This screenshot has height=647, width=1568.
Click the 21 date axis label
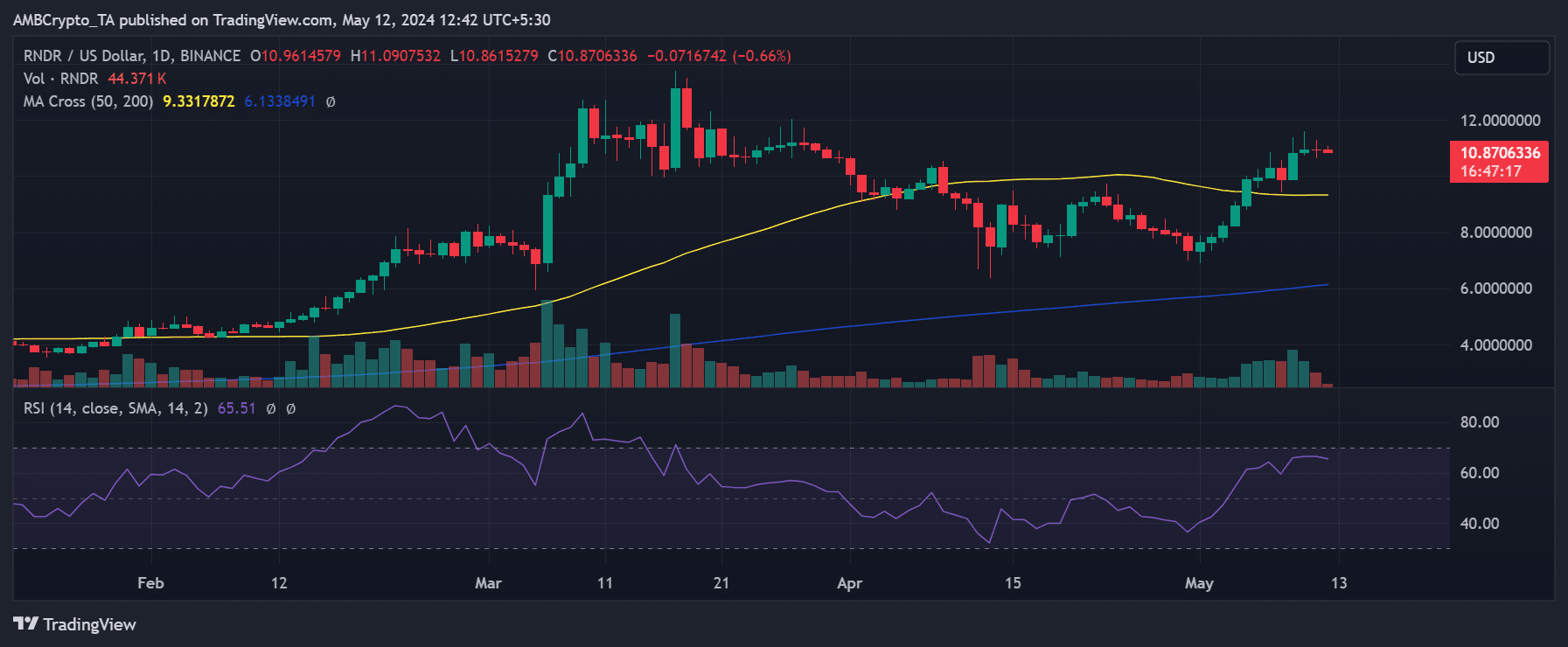click(721, 583)
